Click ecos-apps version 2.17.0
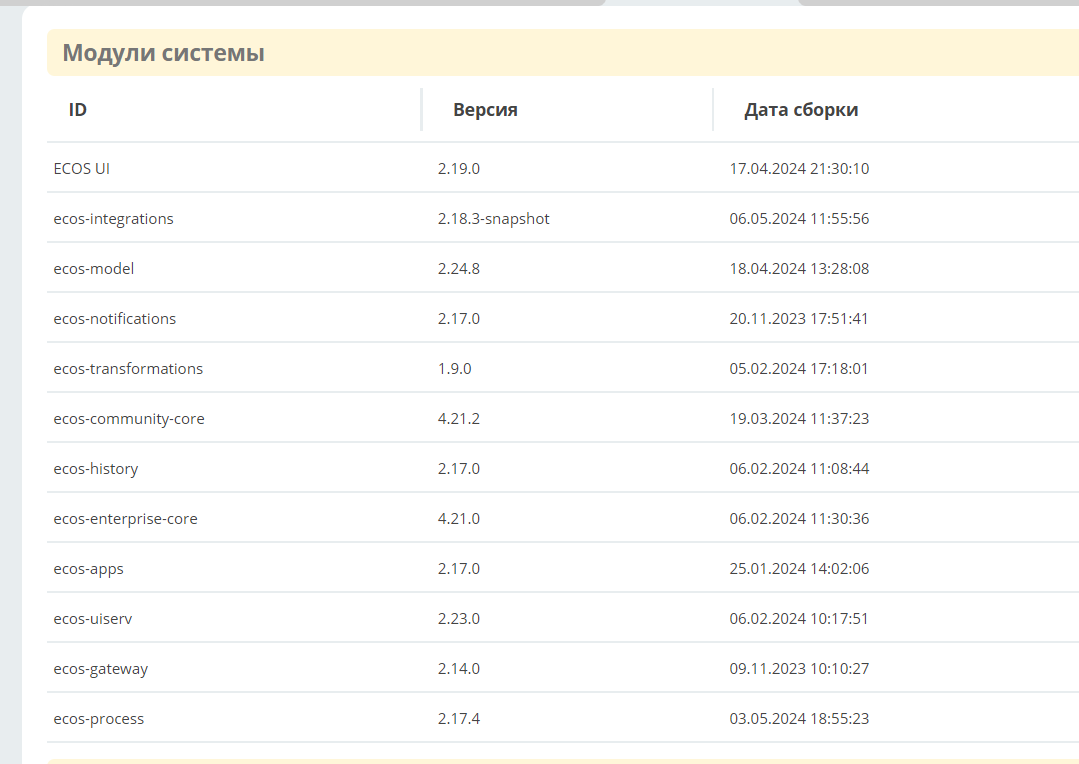Viewport: 1079px width, 764px height. pyautogui.click(x=459, y=569)
